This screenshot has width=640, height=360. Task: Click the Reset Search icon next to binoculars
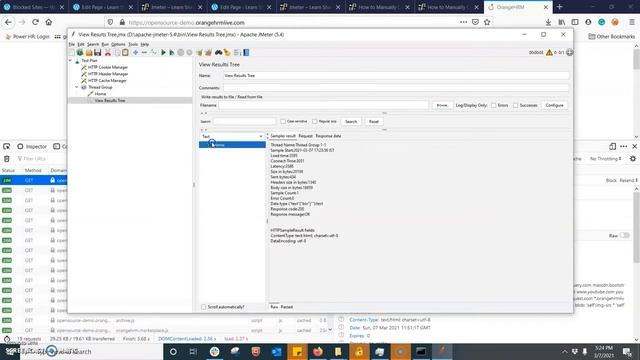pyautogui.click(x=227, y=53)
